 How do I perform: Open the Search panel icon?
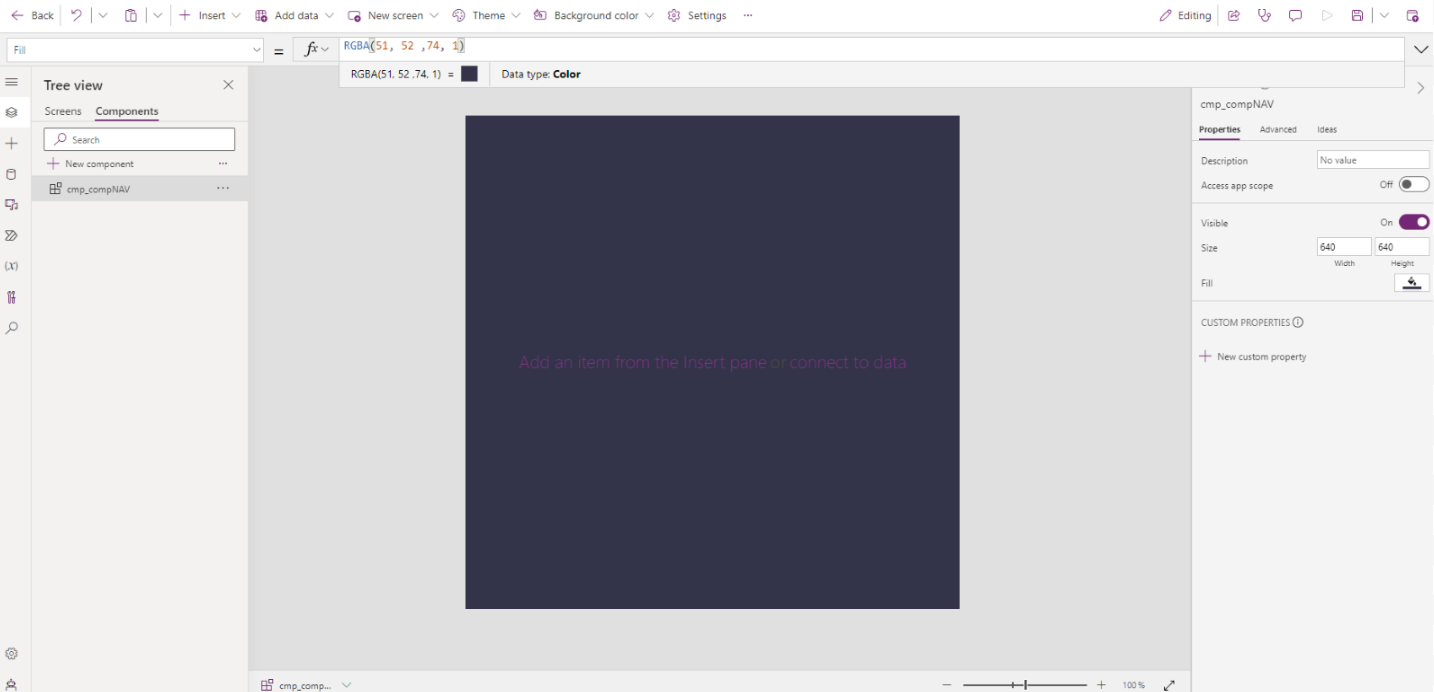(x=12, y=327)
